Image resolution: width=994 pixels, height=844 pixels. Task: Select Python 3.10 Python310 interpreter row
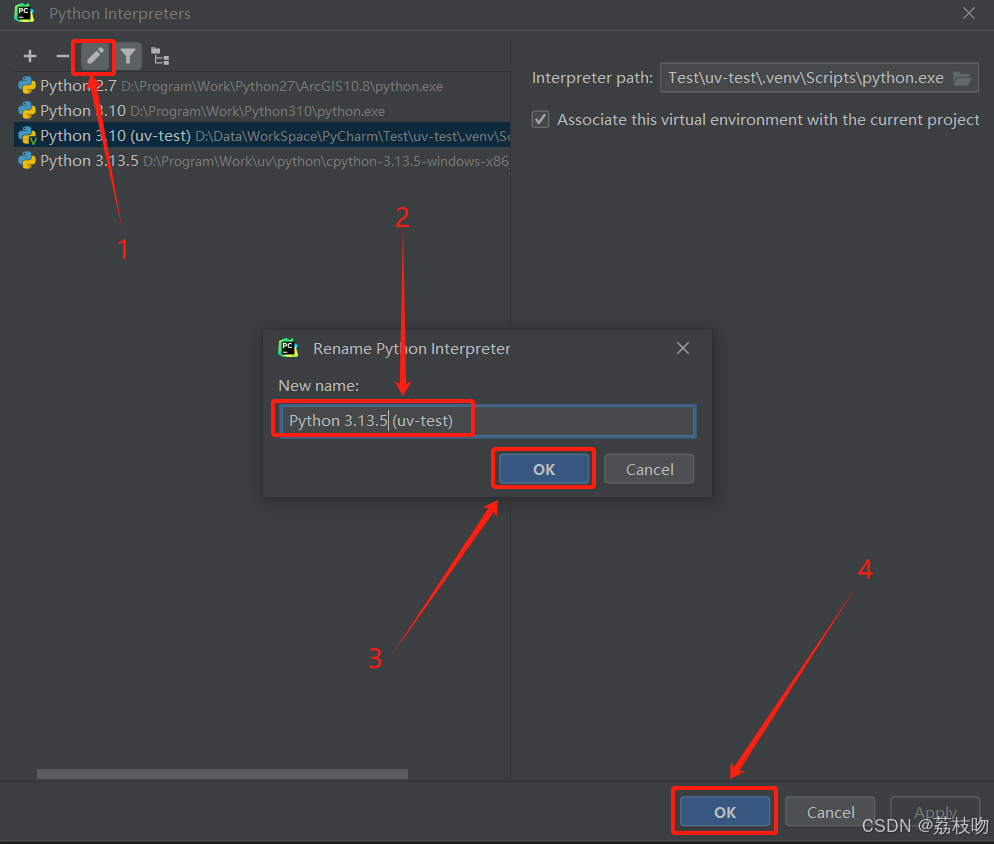pos(262,111)
